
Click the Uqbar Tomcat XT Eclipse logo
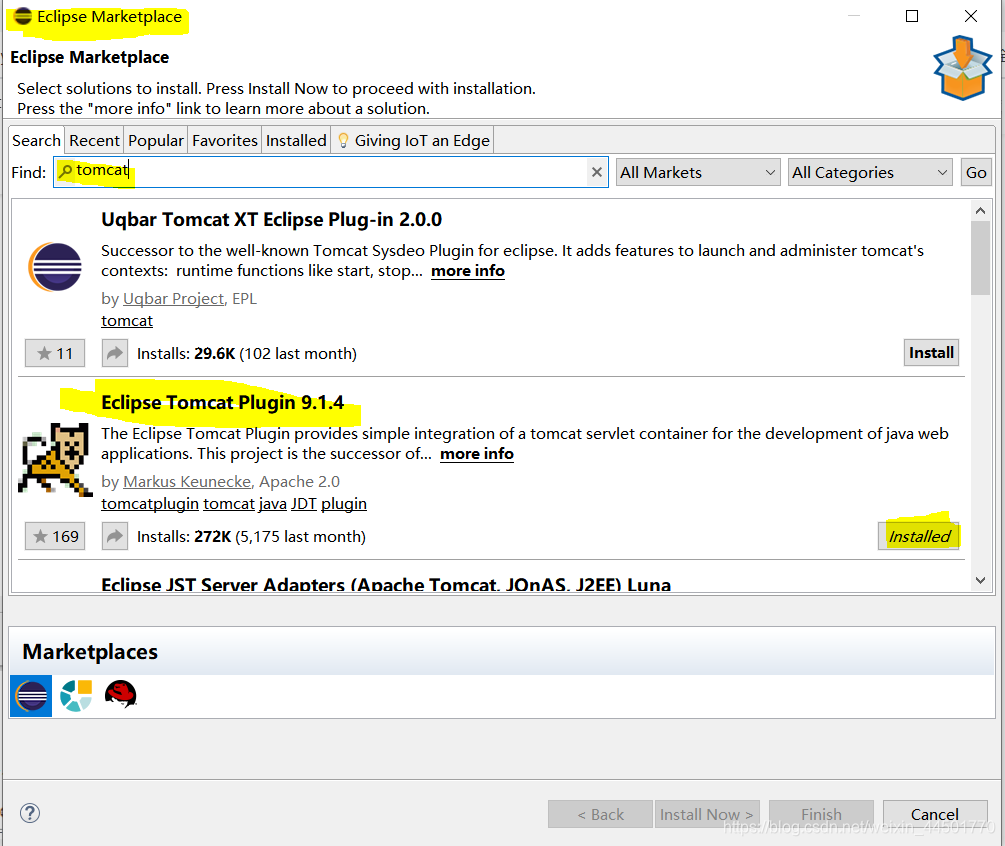[55, 267]
